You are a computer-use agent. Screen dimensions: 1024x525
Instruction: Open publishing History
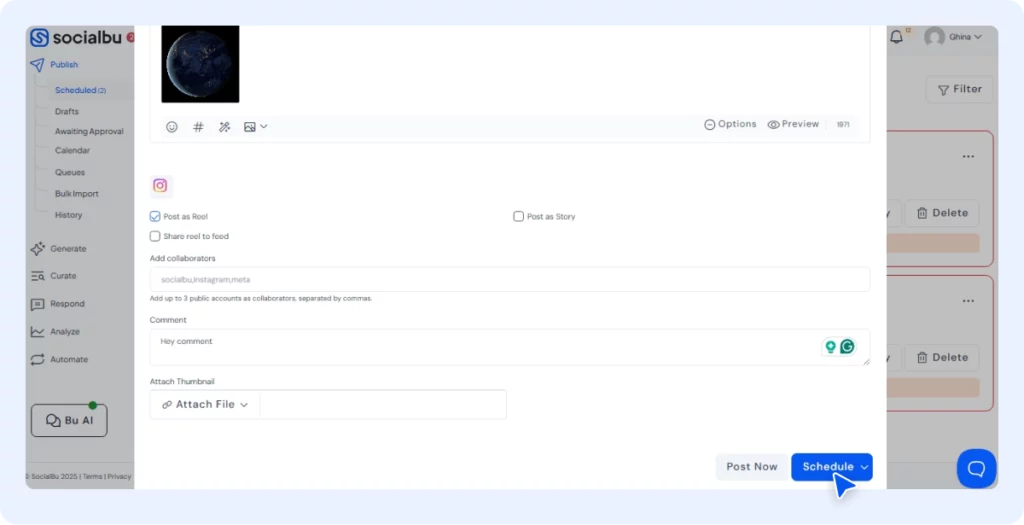[x=69, y=215]
